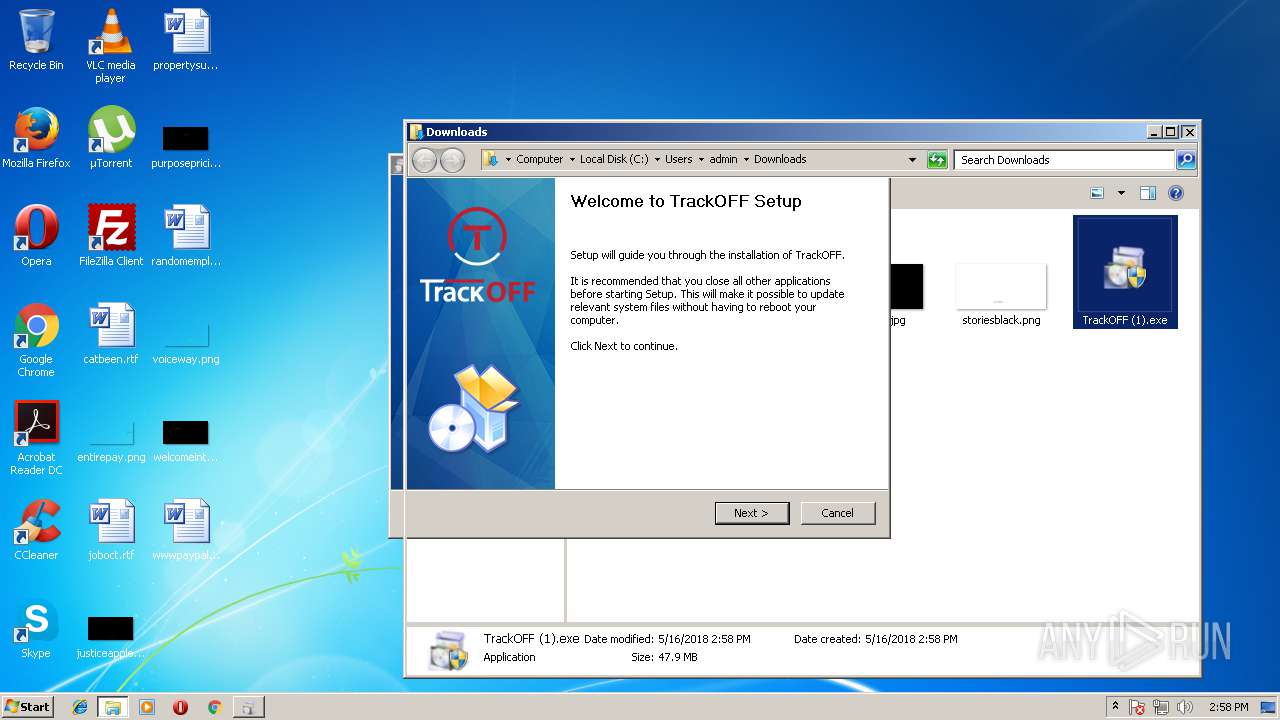Select the welcomeint... file on desktop
Screen dimensions: 1280x720
click(x=186, y=440)
